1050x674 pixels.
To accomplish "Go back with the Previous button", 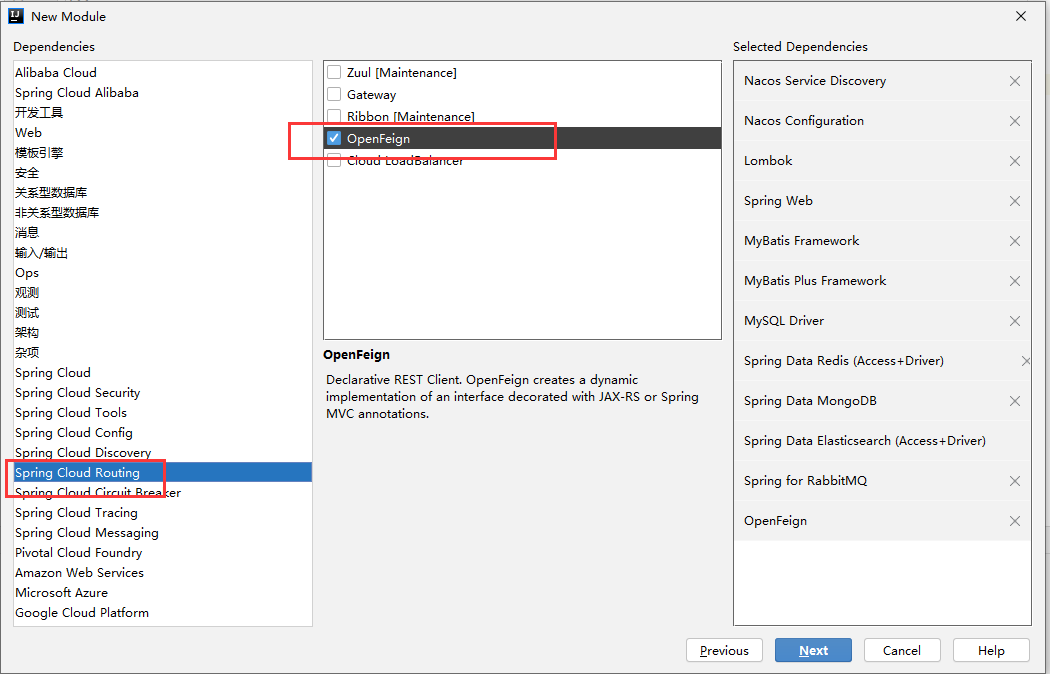I will [x=724, y=651].
